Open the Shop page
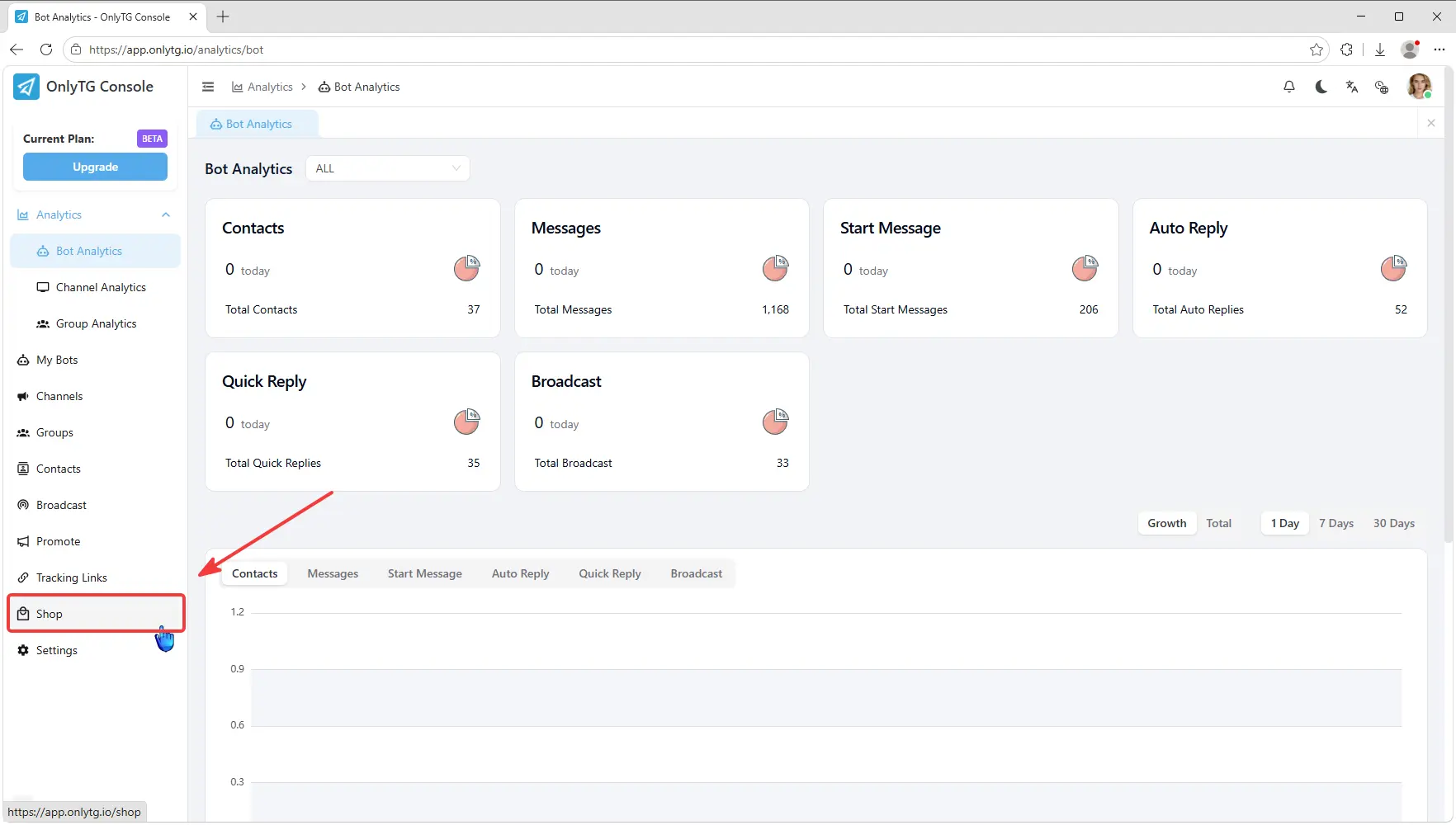This screenshot has width=1456, height=825. pyautogui.click(x=96, y=614)
